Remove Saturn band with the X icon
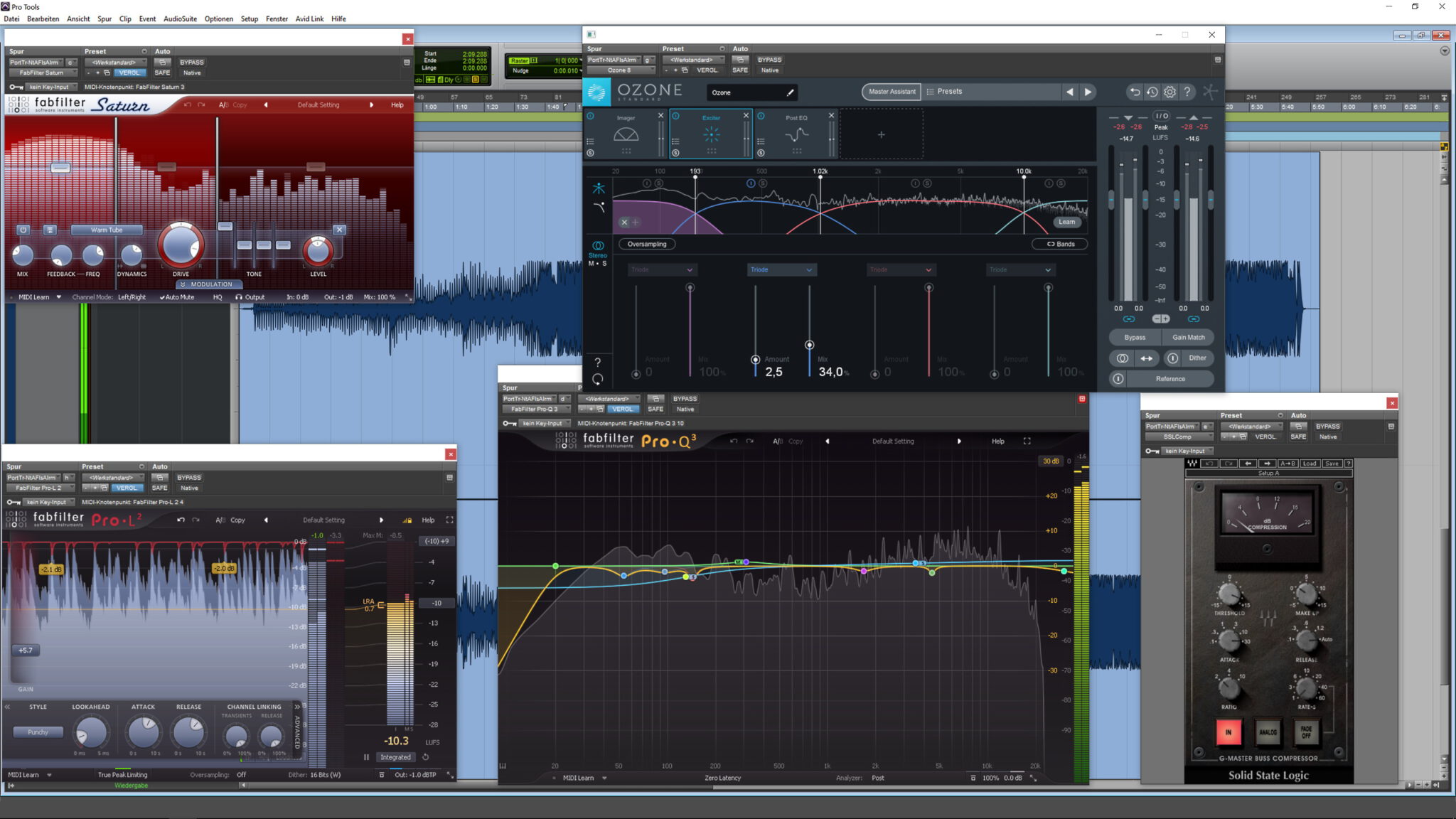Viewport: 1456px width, 819px height. 339,230
